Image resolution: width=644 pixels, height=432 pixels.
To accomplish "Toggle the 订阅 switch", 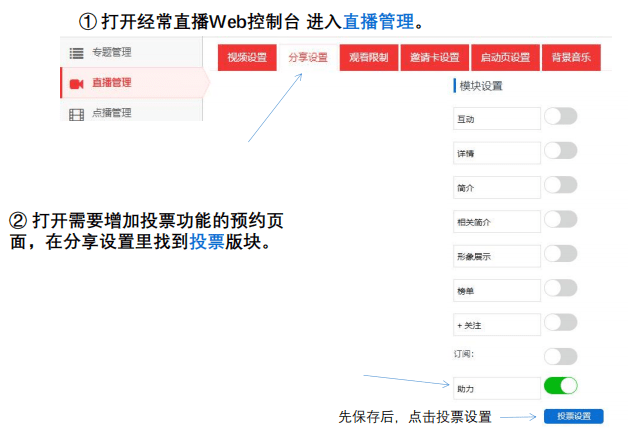I will [x=560, y=356].
